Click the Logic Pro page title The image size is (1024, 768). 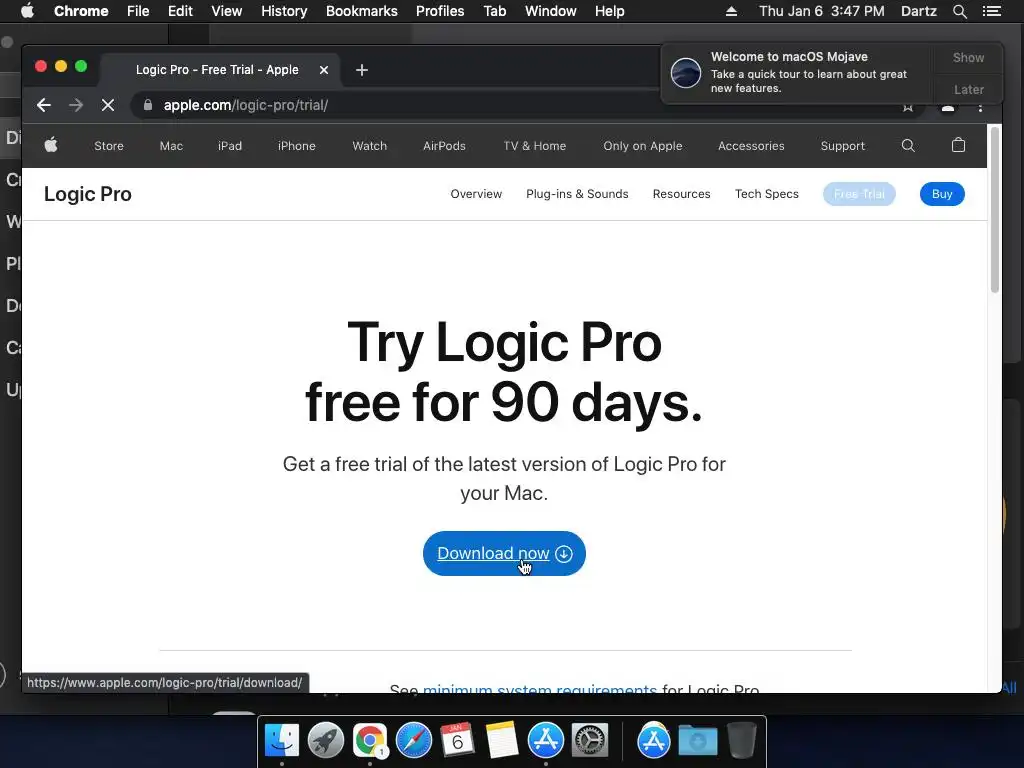(88, 194)
